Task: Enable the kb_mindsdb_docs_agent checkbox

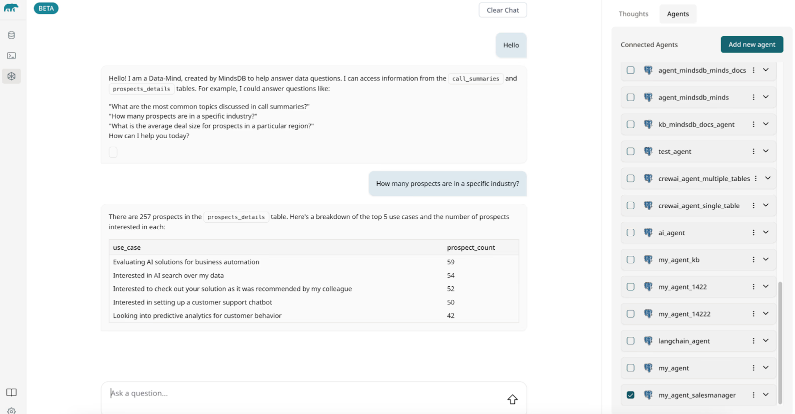Action: coord(630,124)
